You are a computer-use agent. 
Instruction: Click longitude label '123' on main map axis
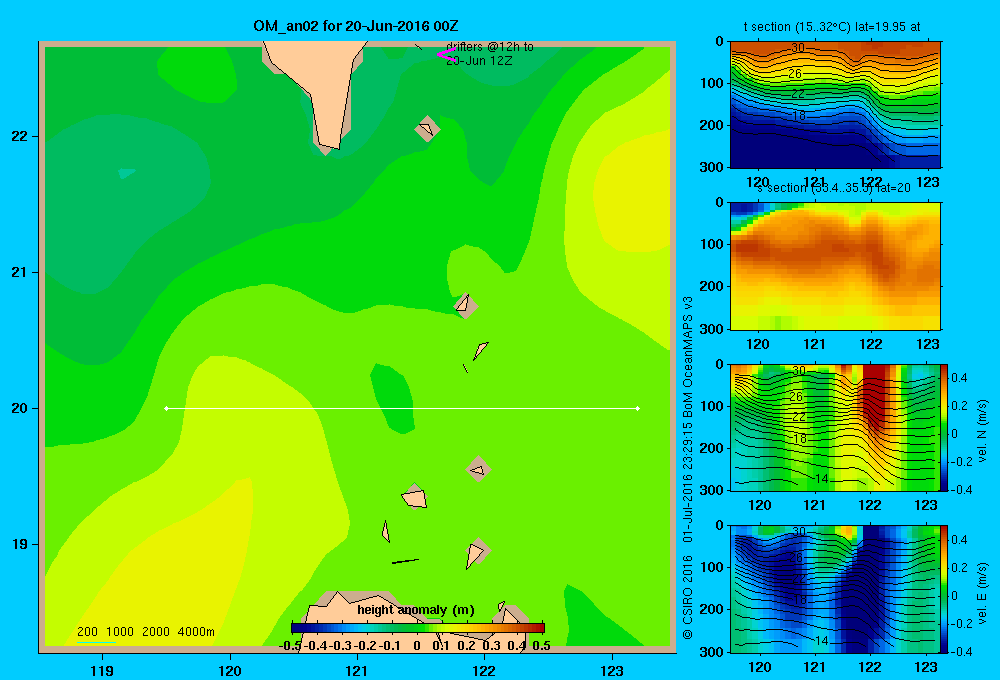click(612, 670)
